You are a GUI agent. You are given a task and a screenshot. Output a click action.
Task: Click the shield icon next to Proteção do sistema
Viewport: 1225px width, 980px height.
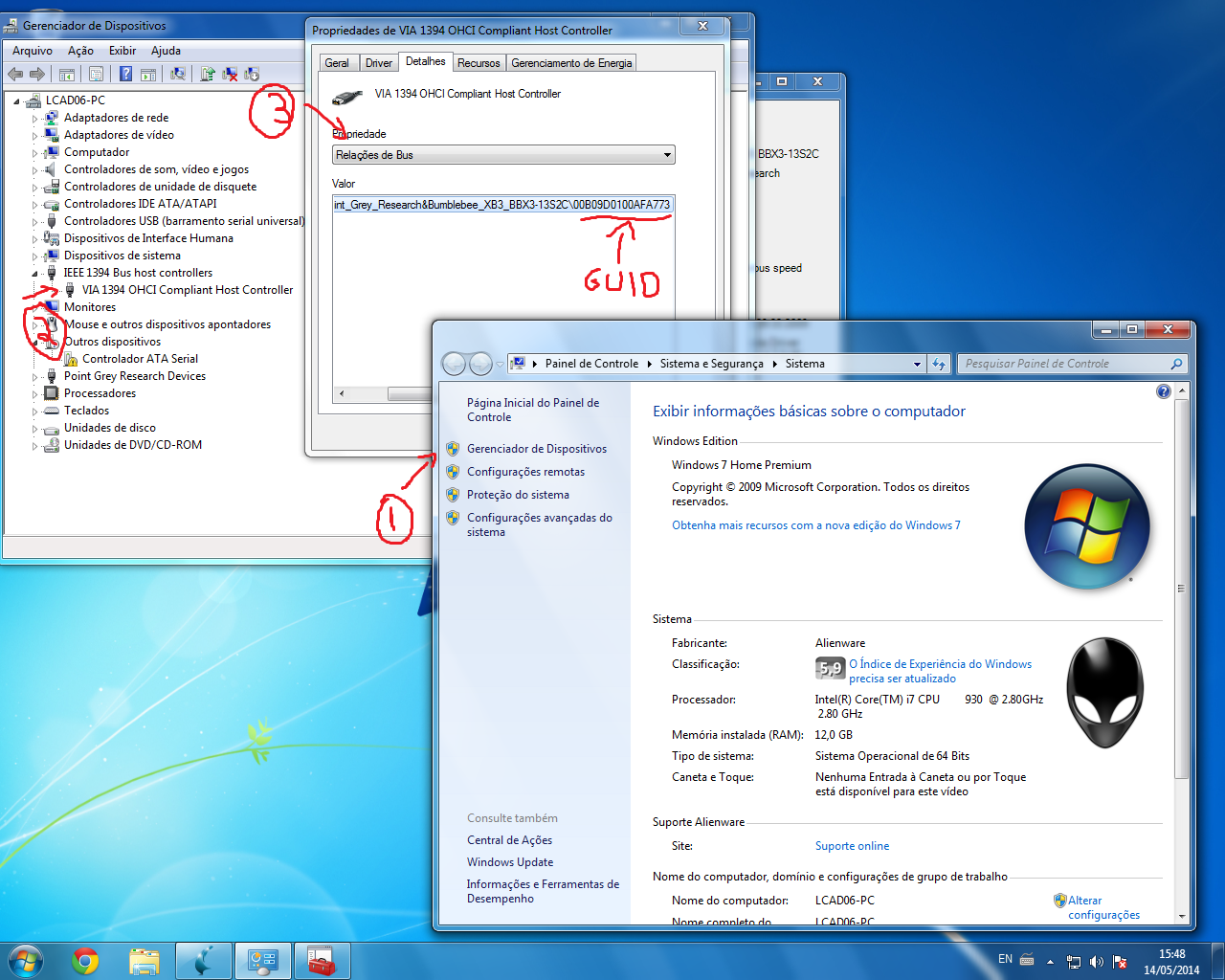pyautogui.click(x=453, y=495)
